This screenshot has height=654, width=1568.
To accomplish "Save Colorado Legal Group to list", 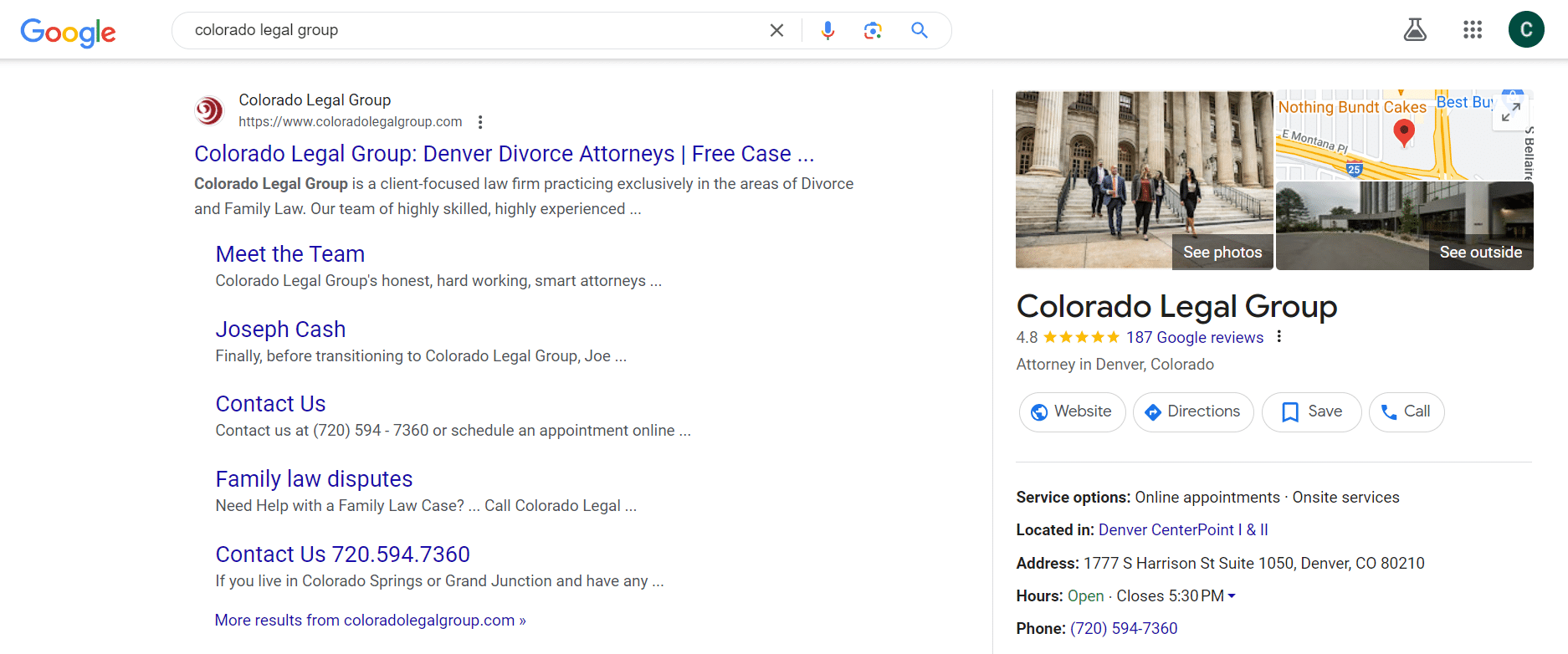I will tap(1311, 411).
